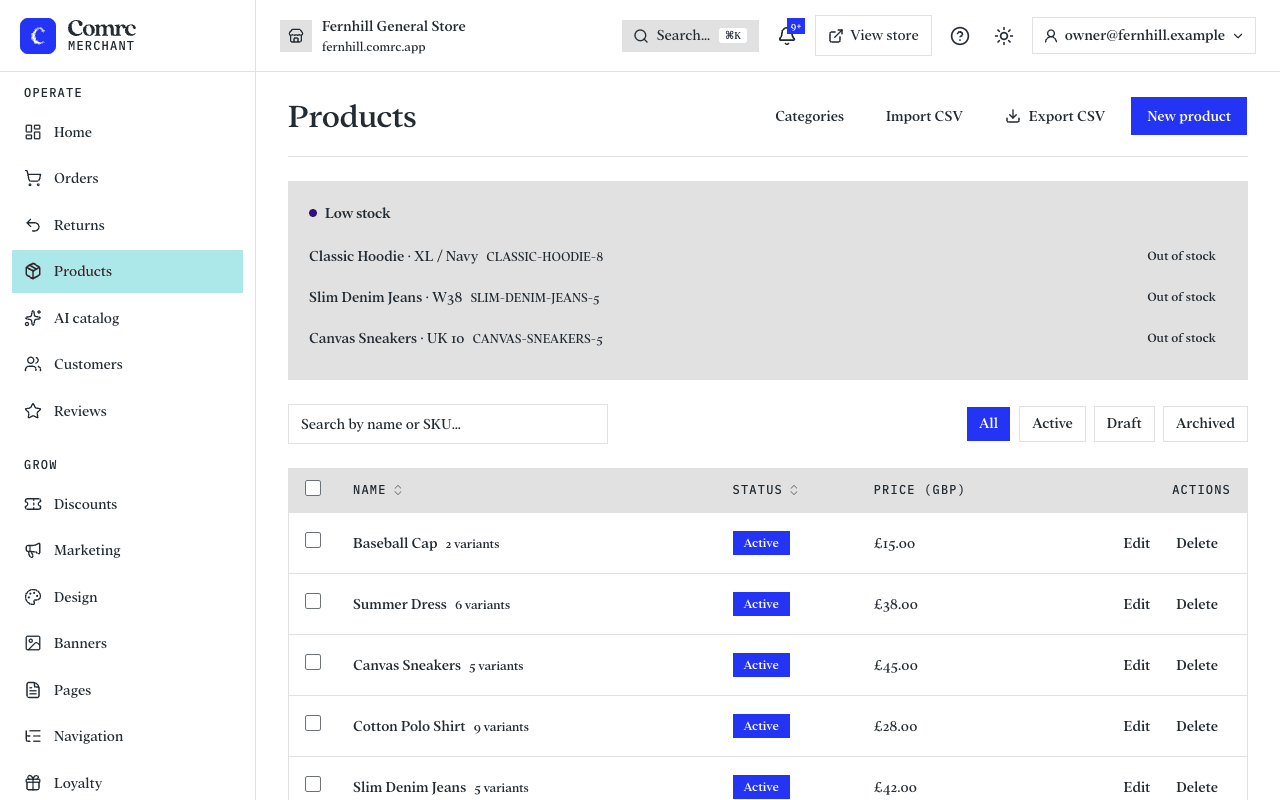This screenshot has width=1280, height=800.
Task: Click the Loyalty gift icon
Action: pos(33,783)
